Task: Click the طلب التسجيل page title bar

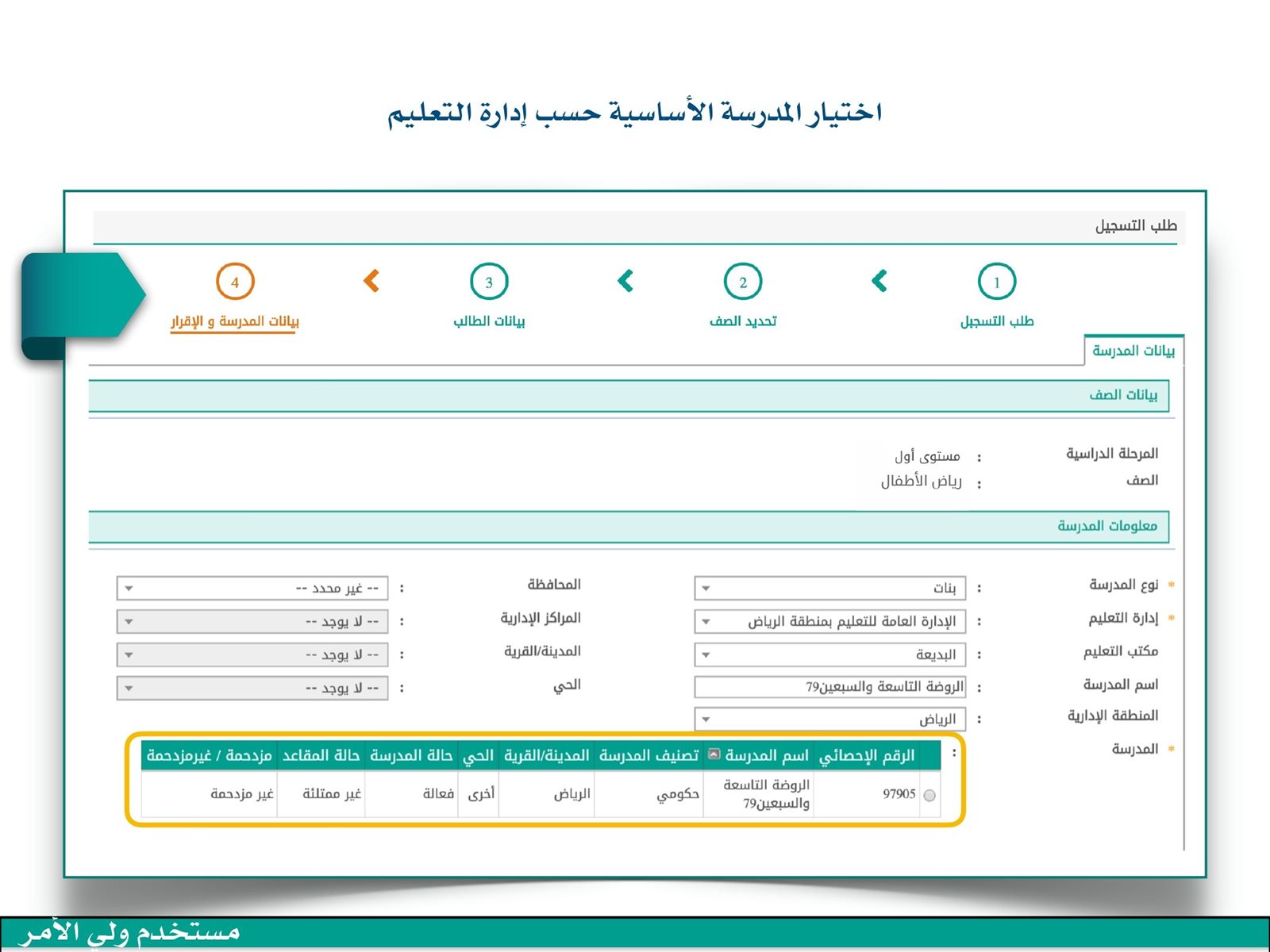Action: tap(638, 227)
